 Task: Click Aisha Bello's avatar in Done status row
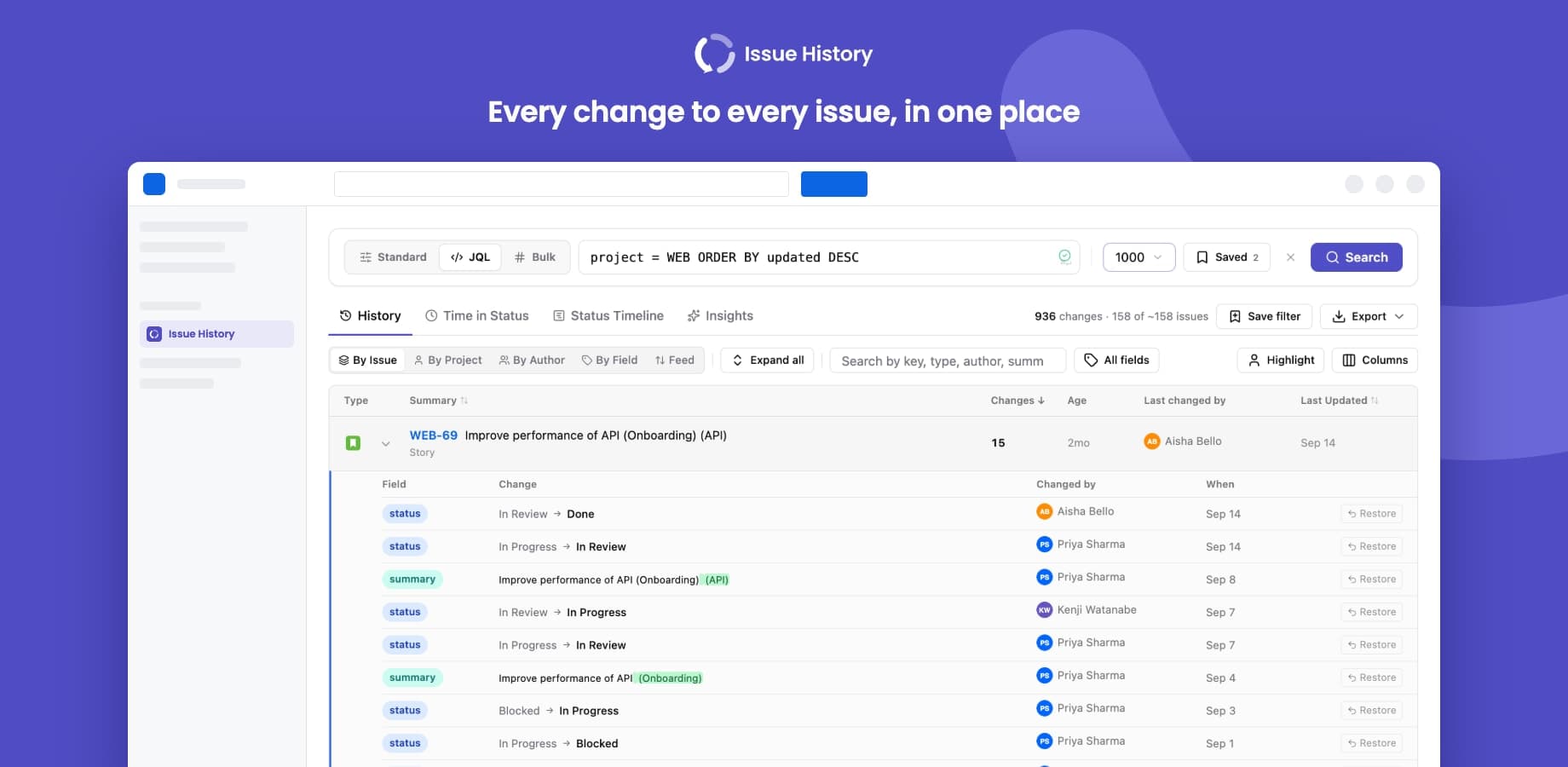pyautogui.click(x=1045, y=511)
